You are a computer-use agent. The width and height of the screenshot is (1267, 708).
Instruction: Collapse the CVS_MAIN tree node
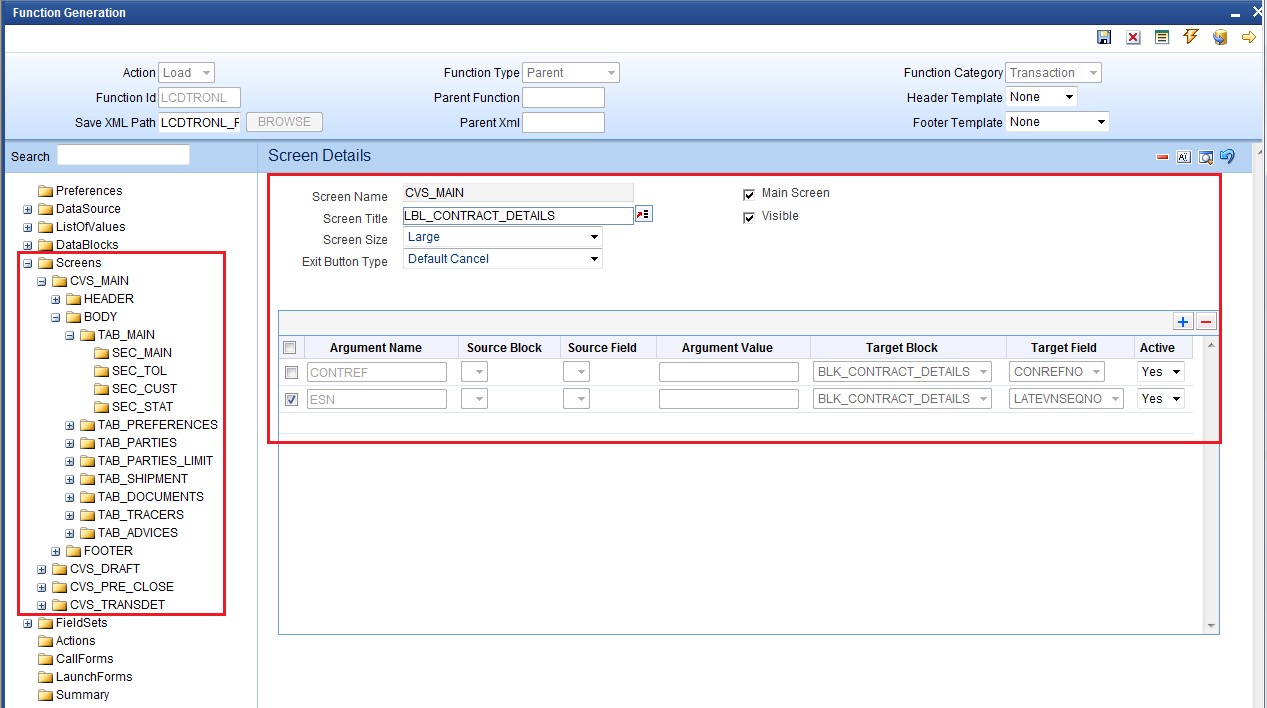(x=42, y=281)
